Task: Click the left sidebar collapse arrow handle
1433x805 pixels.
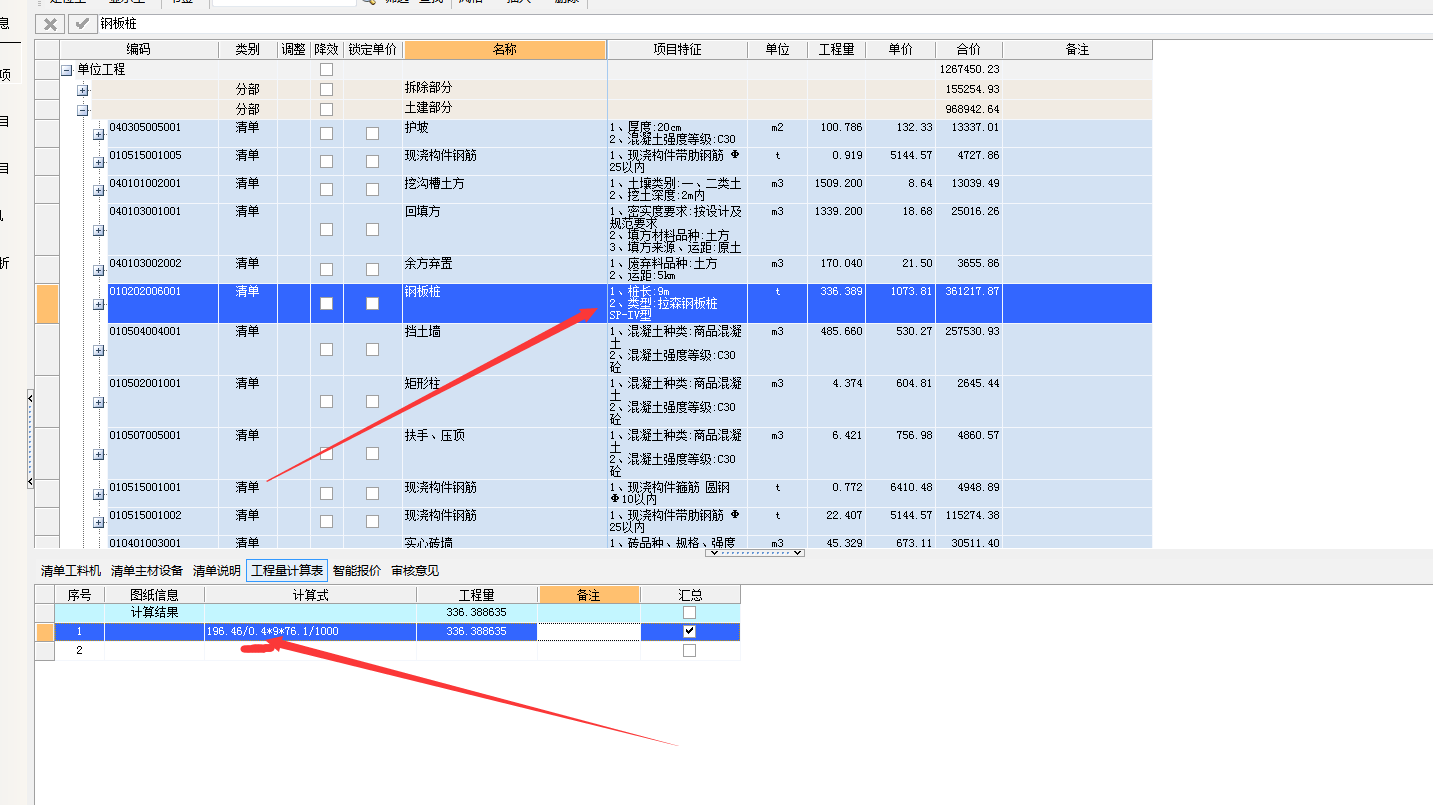Action: pyautogui.click(x=30, y=440)
